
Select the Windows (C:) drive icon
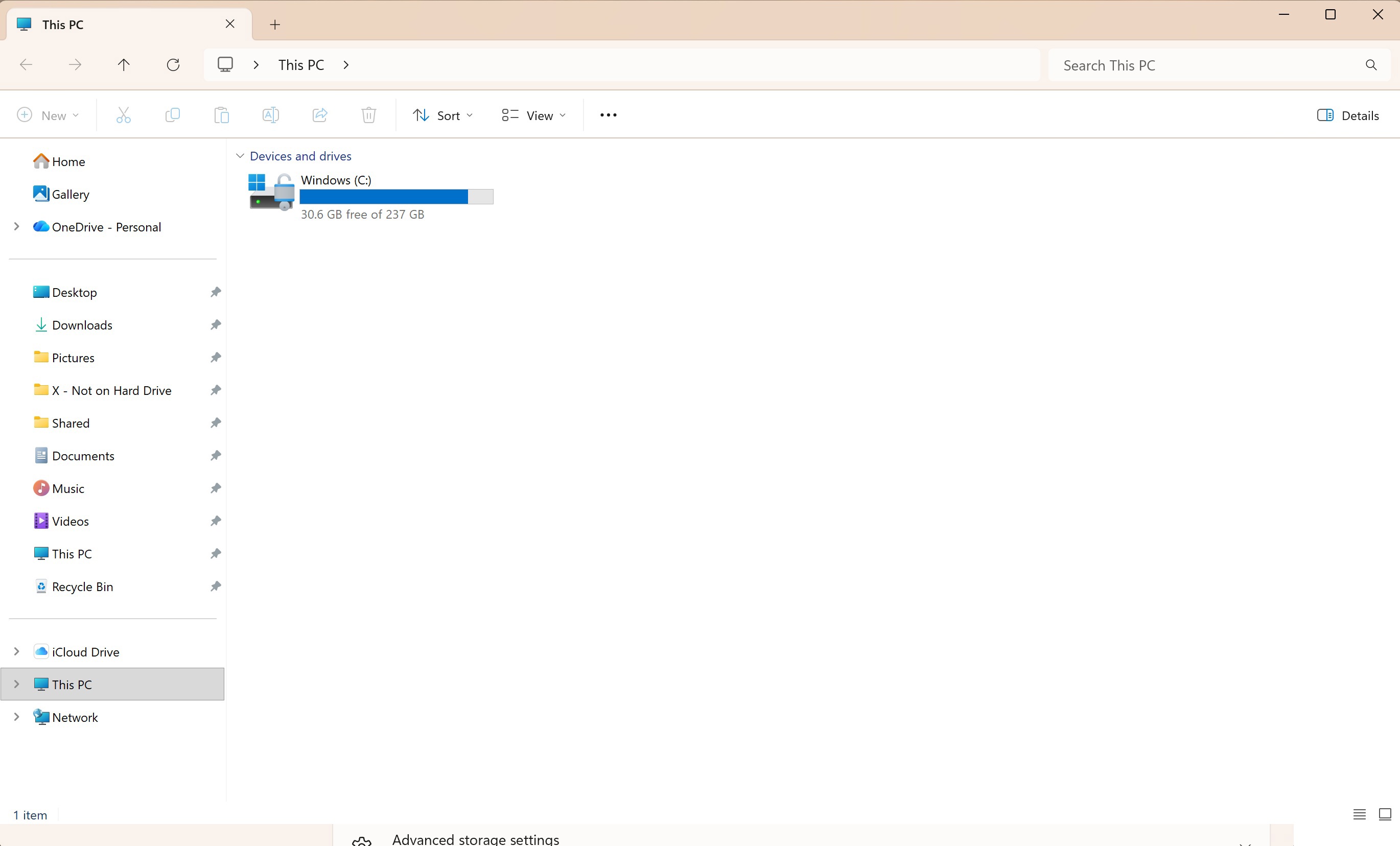click(272, 192)
